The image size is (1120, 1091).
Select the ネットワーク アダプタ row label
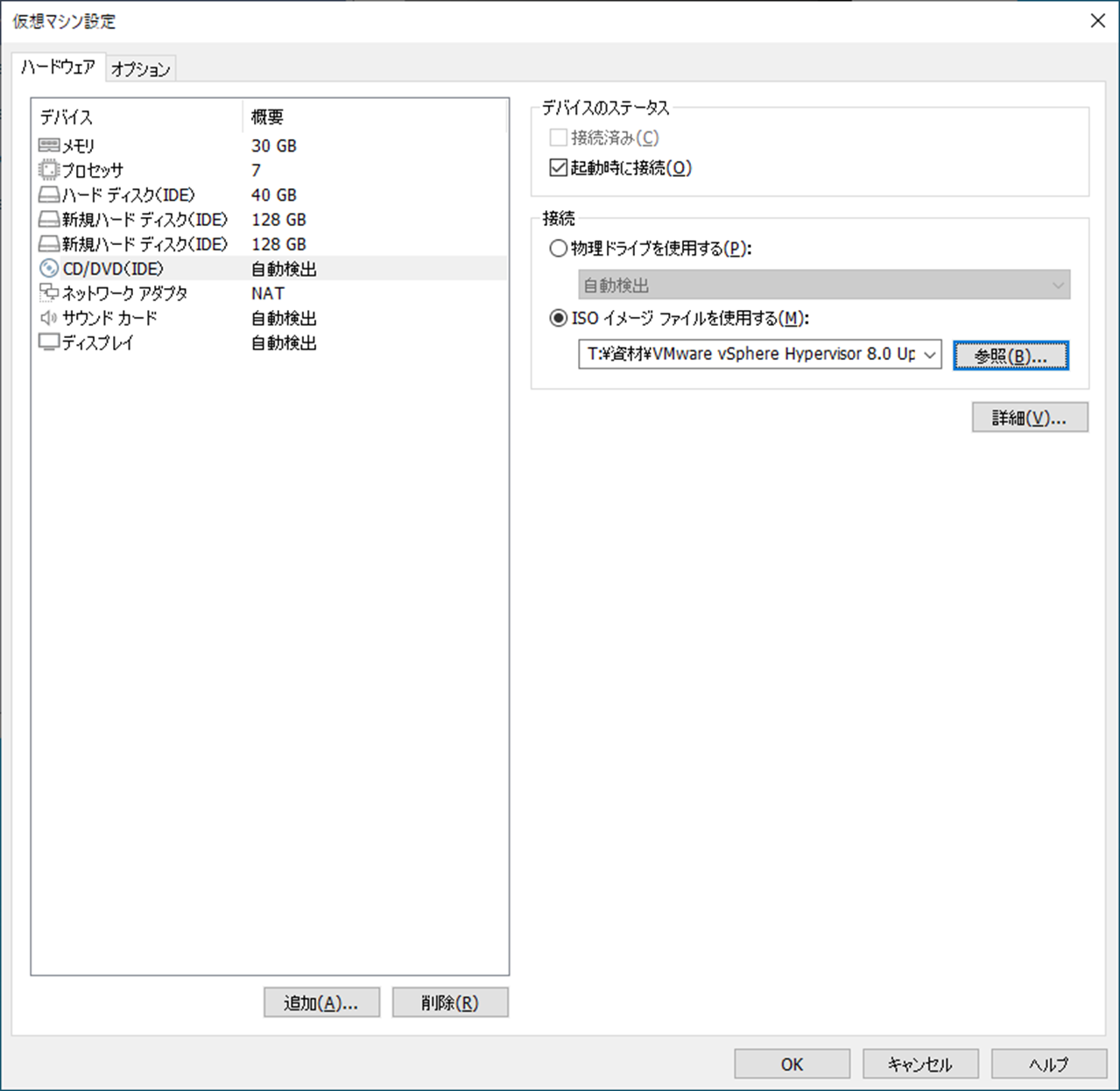click(124, 293)
